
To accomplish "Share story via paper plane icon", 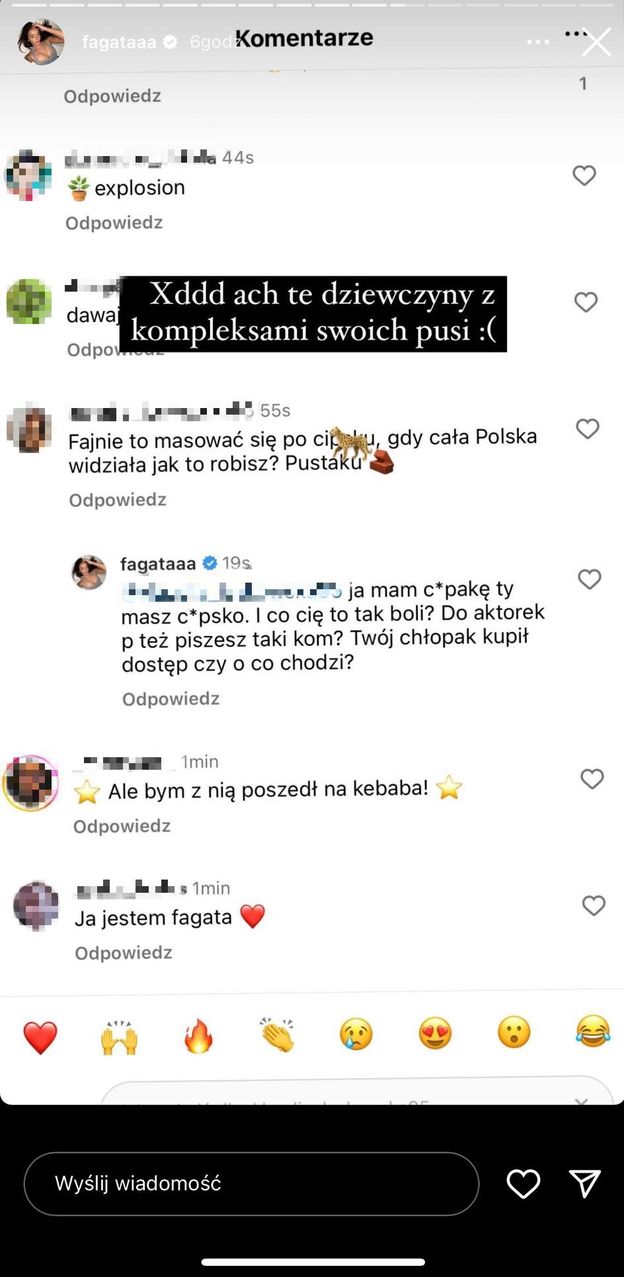I will click(585, 1184).
